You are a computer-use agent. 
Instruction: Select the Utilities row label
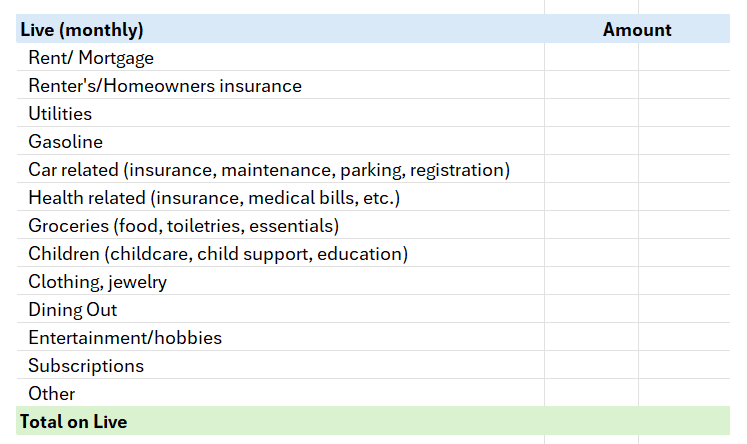tap(60, 114)
